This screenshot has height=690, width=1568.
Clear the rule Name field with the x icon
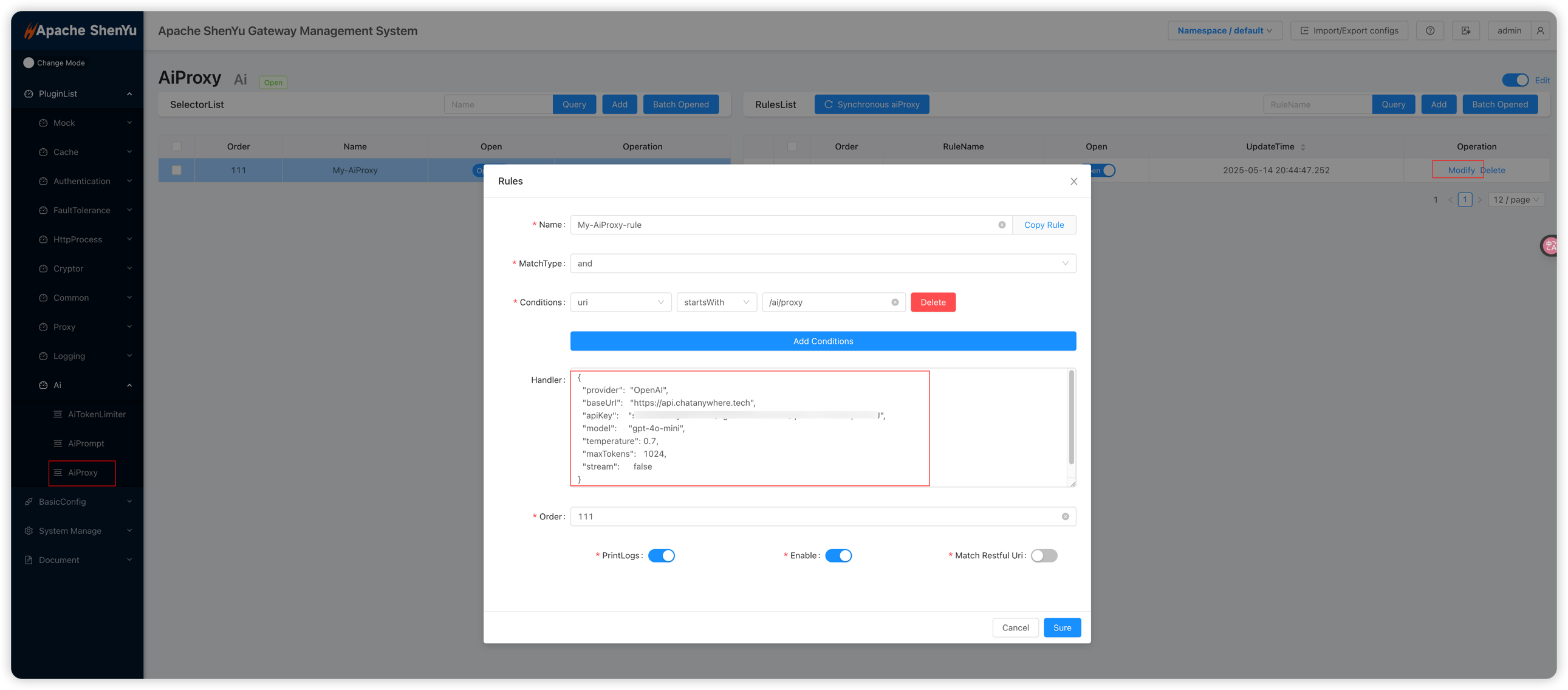click(1001, 225)
